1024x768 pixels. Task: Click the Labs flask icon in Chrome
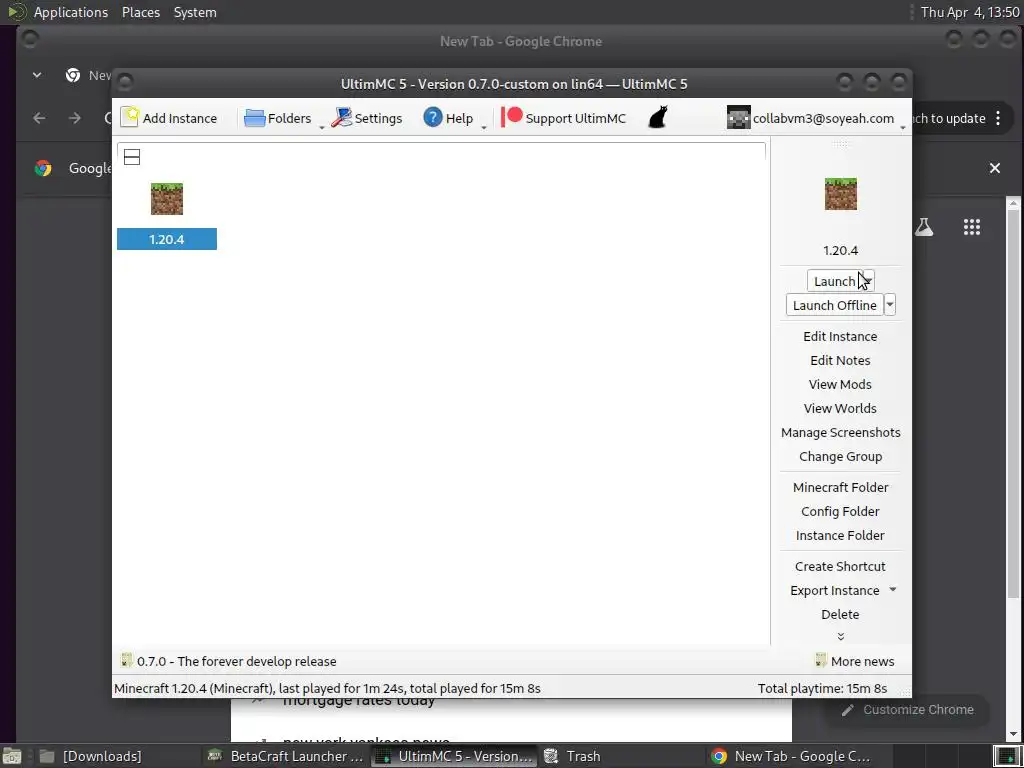[x=923, y=227]
